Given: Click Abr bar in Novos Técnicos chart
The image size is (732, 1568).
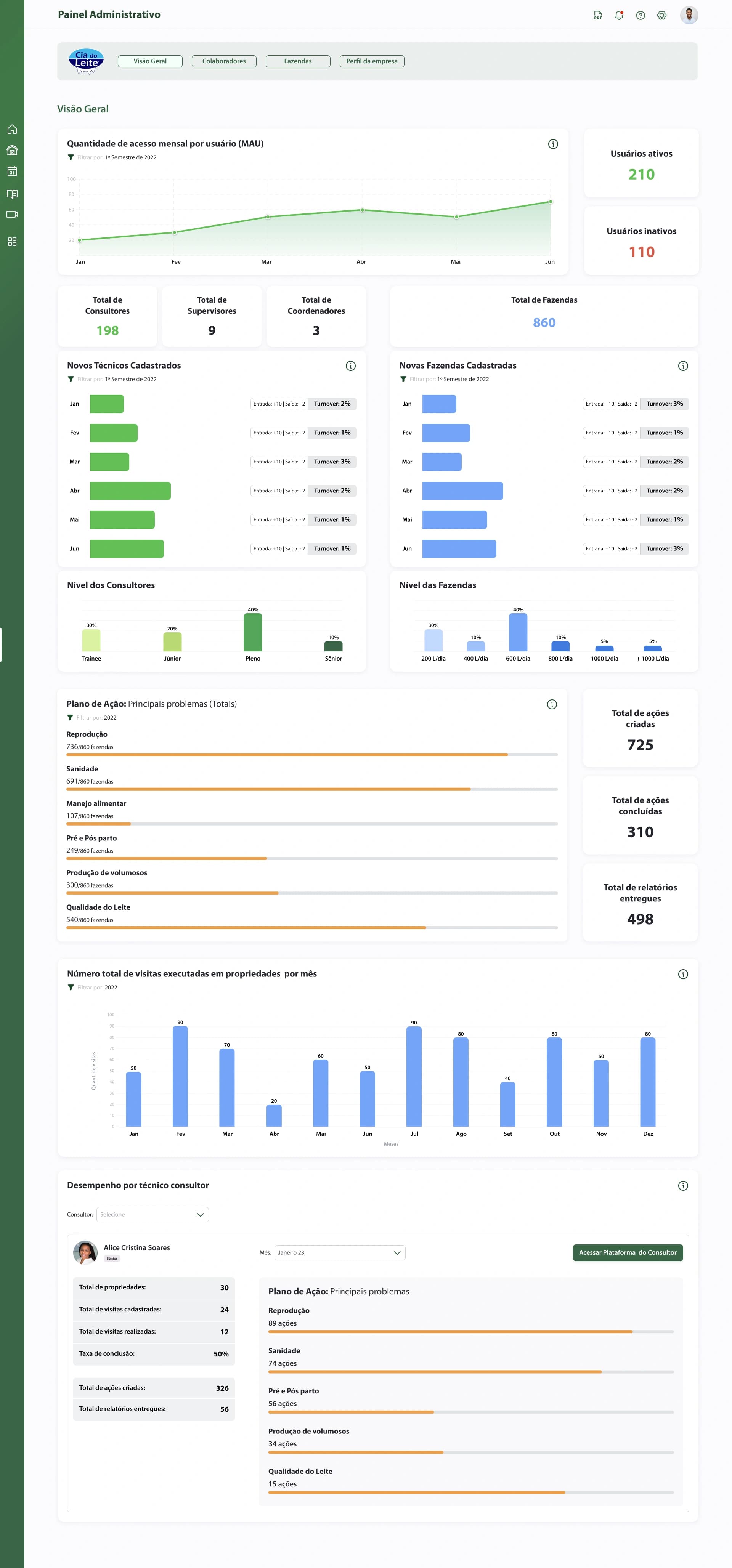Looking at the screenshot, I should click(130, 491).
